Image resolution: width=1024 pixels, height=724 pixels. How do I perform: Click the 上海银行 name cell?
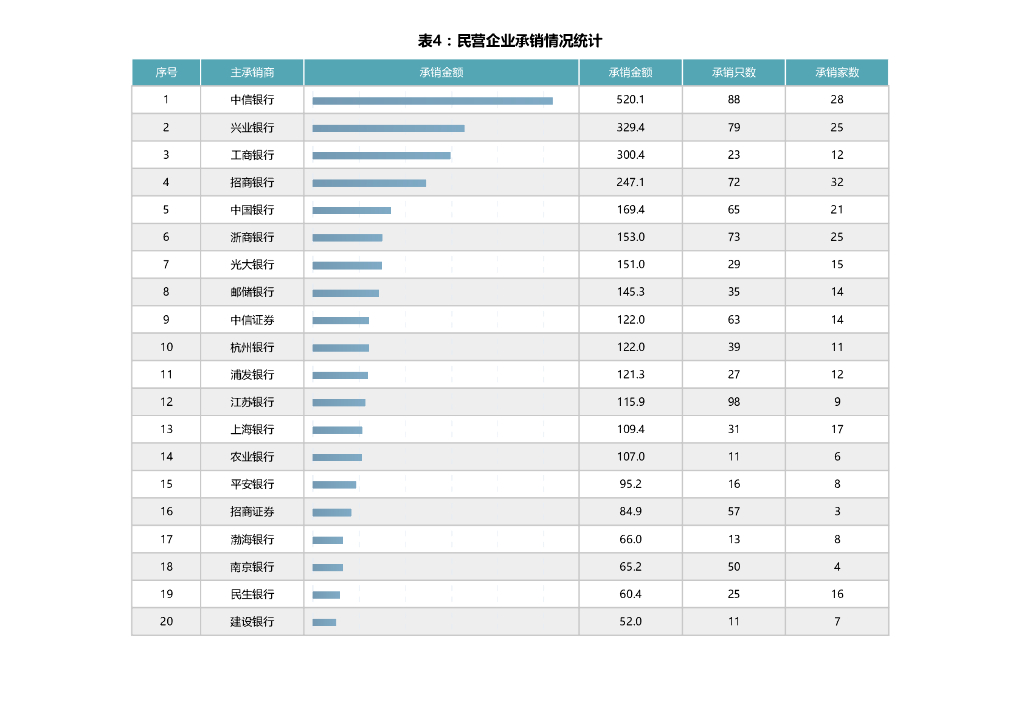[x=252, y=430]
